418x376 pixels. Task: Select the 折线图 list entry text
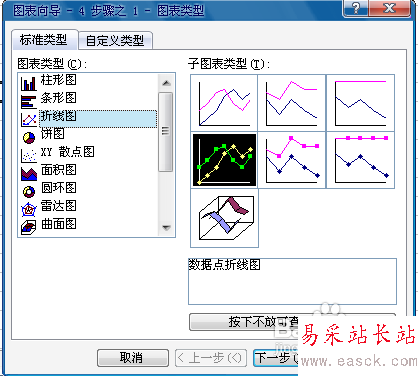pyautogui.click(x=59, y=116)
